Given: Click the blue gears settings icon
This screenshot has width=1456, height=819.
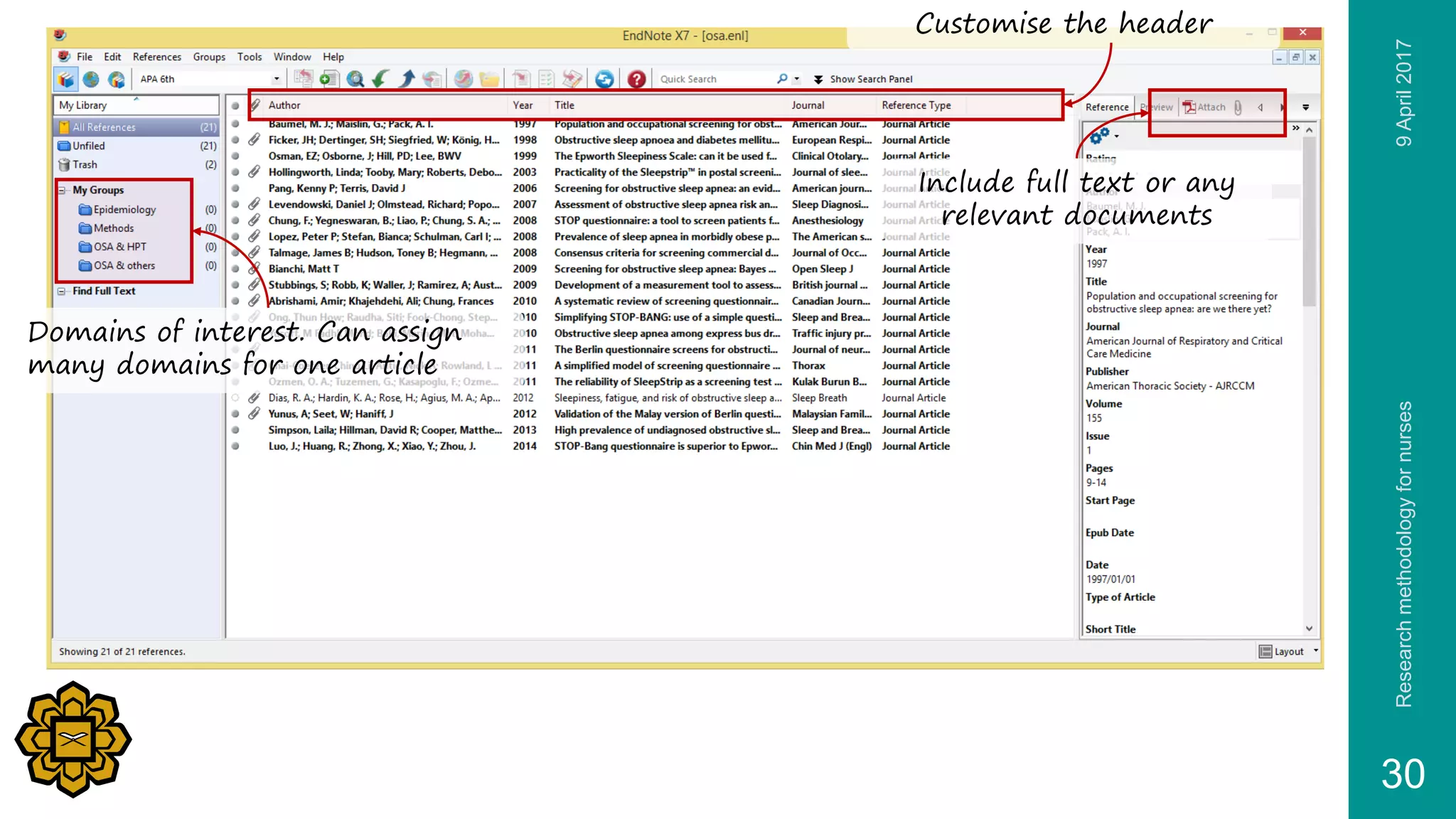Looking at the screenshot, I should (1099, 135).
